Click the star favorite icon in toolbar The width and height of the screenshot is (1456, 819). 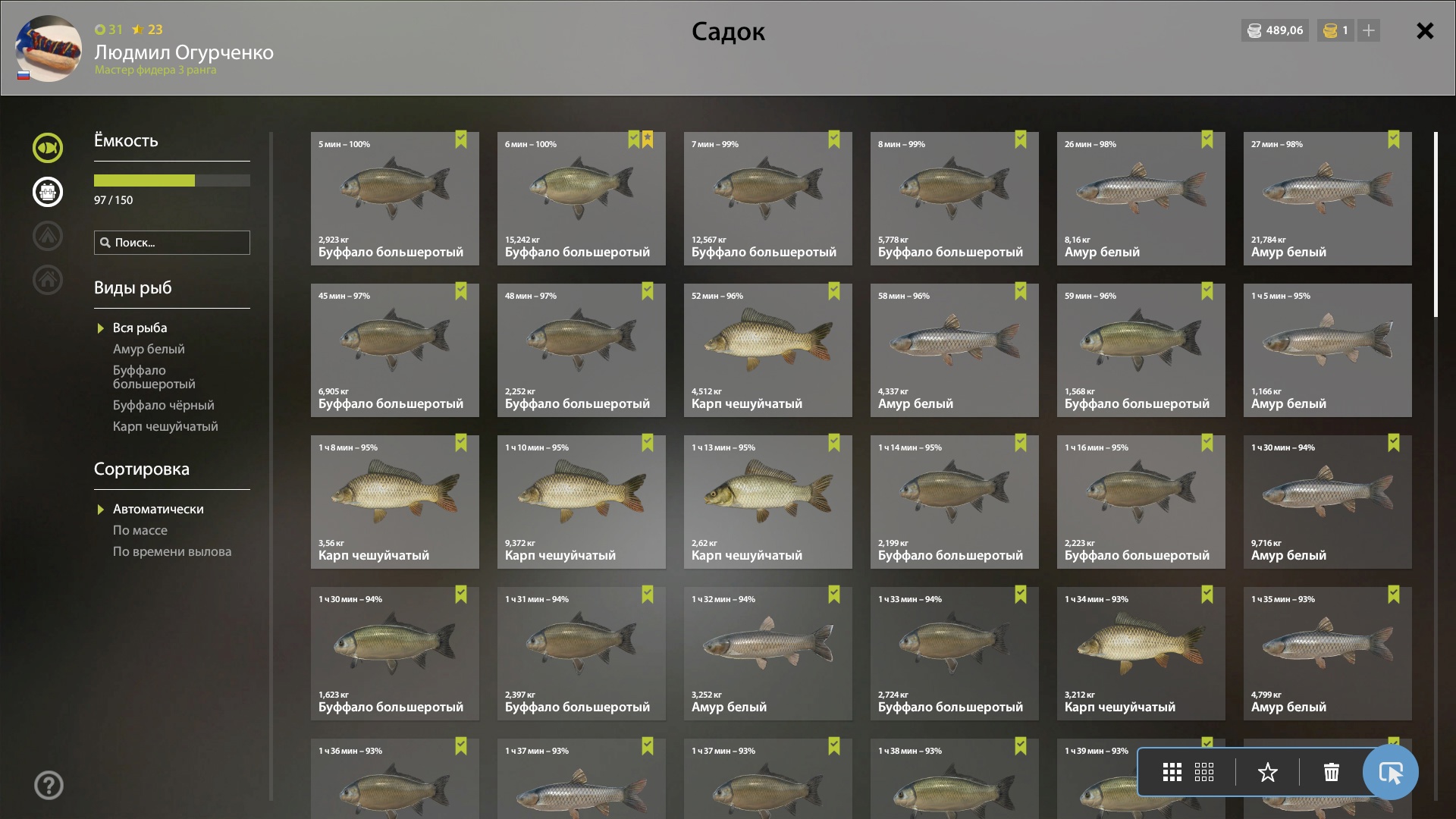tap(1268, 772)
